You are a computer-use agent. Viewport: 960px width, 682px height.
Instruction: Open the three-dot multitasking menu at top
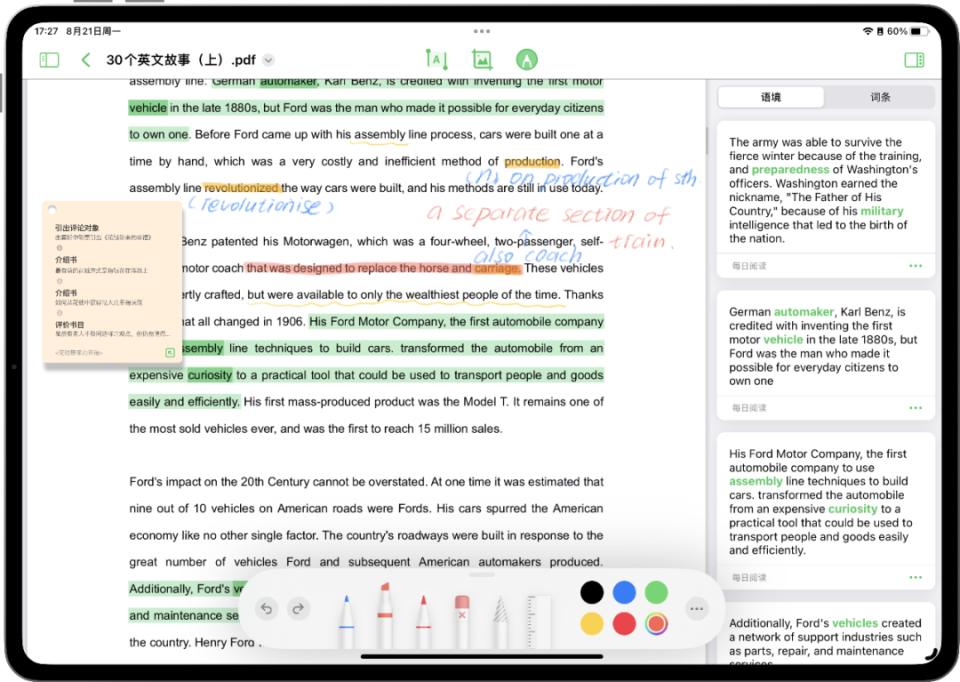pos(481,31)
